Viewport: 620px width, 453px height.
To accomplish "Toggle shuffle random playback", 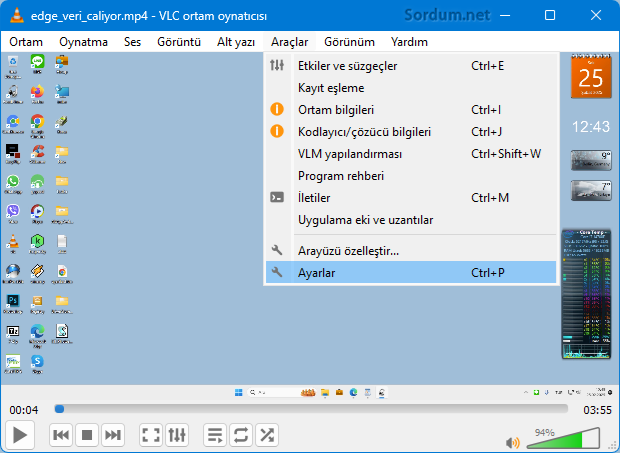I will pos(267,435).
